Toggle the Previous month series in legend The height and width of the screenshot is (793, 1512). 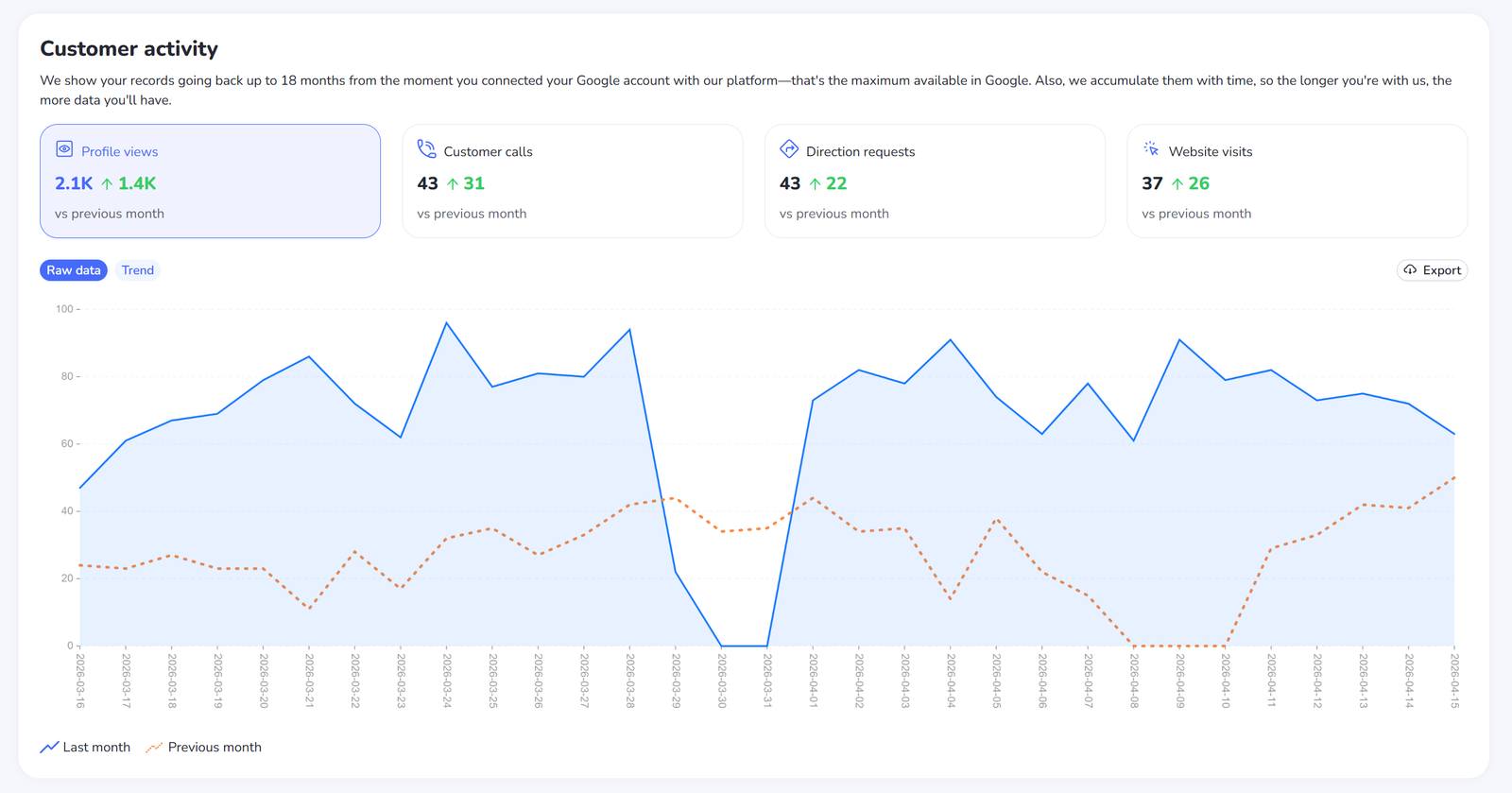pos(203,748)
